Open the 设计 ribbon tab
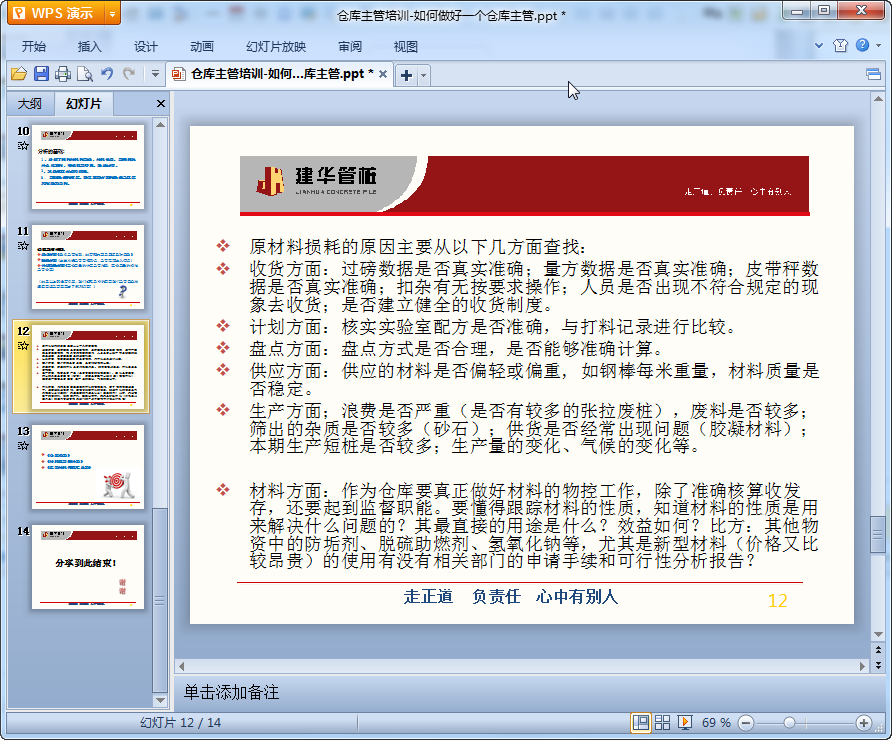 pos(146,47)
